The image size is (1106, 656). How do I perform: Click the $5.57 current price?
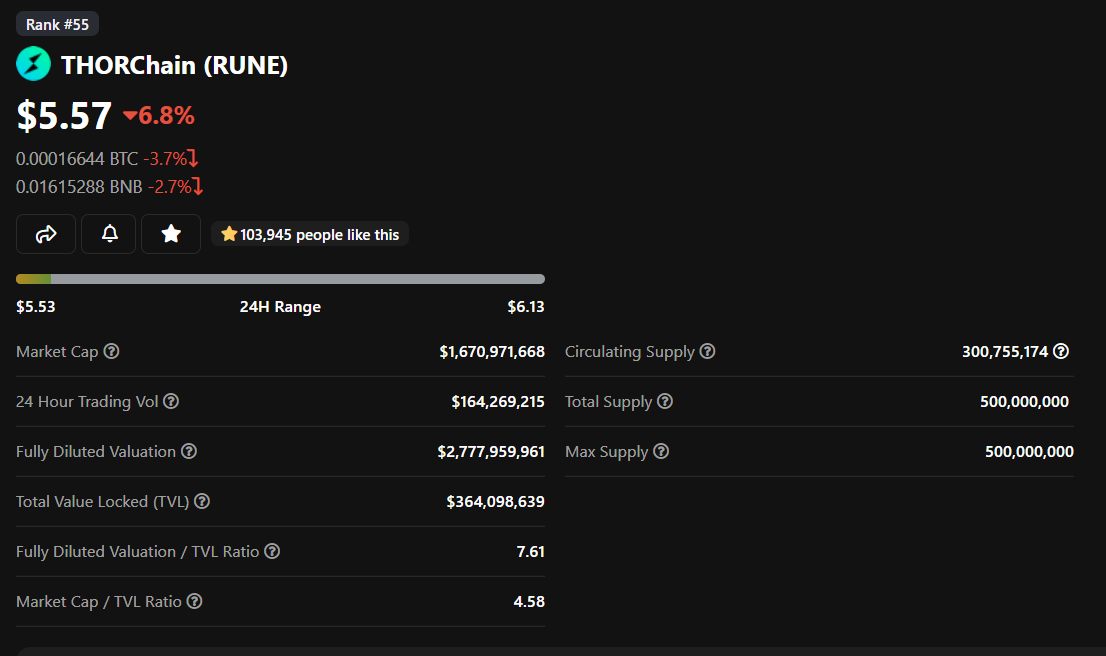pos(64,116)
